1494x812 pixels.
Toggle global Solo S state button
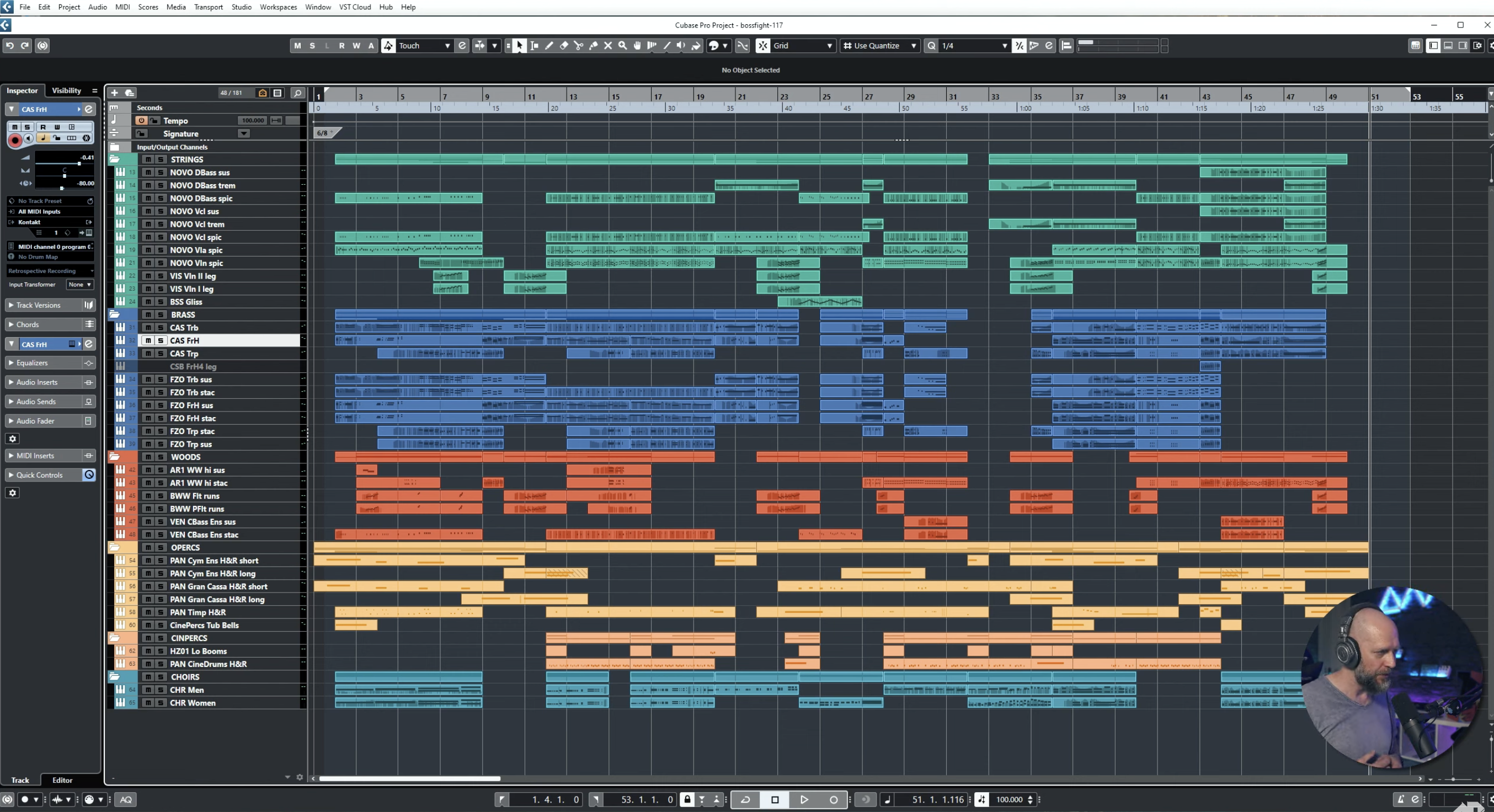(x=313, y=45)
